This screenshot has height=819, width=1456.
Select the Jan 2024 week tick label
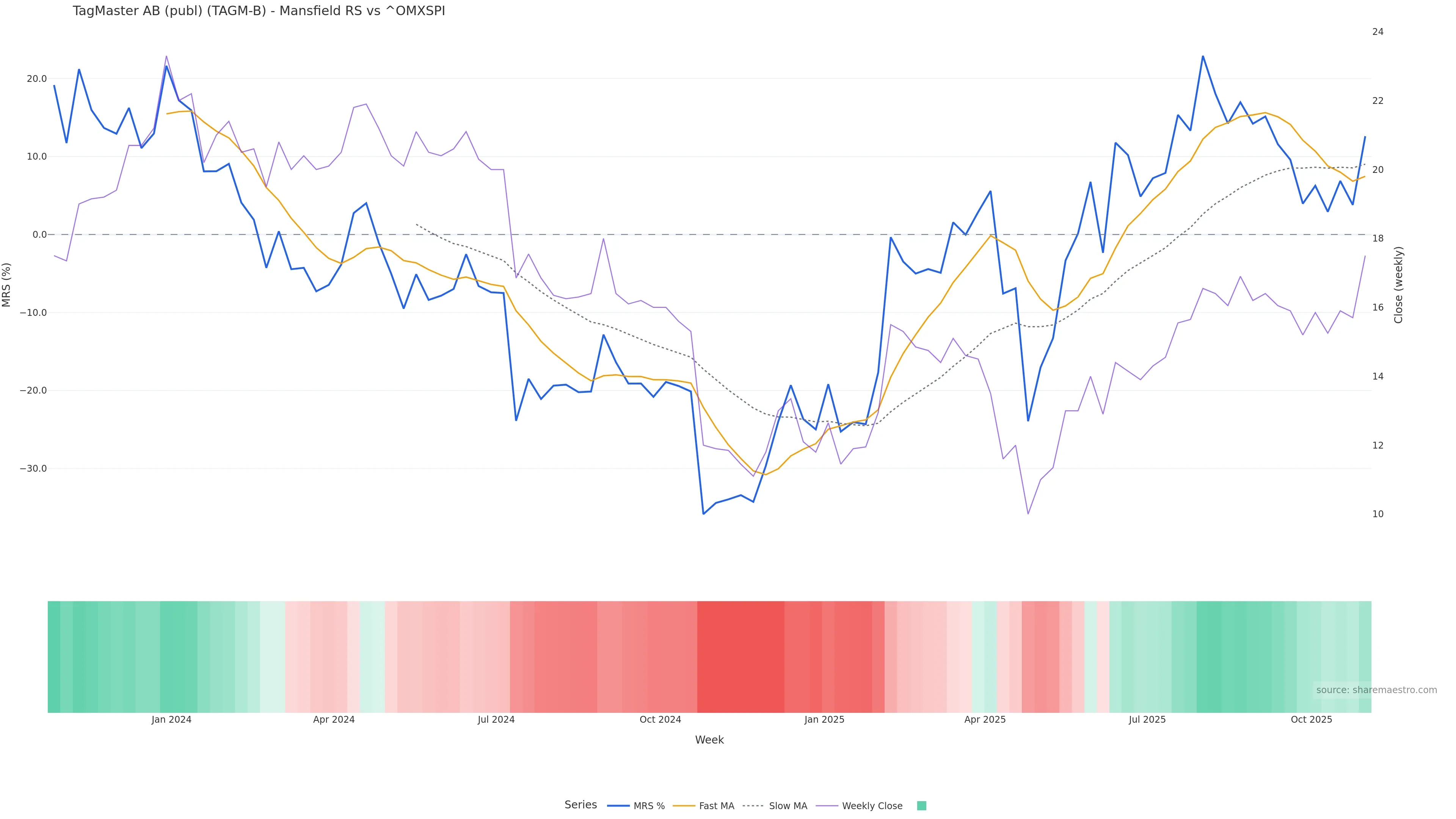point(171,720)
